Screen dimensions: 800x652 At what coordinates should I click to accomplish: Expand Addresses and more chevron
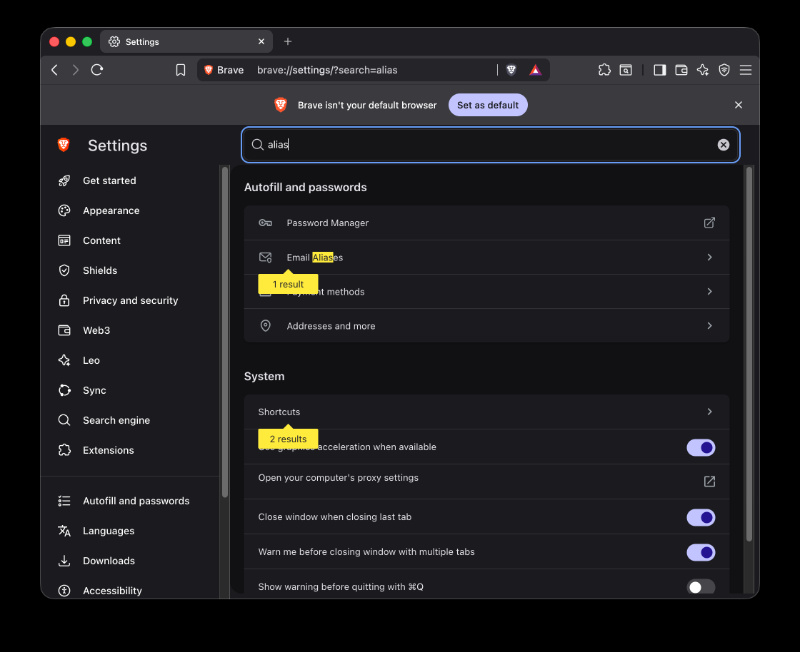(710, 325)
